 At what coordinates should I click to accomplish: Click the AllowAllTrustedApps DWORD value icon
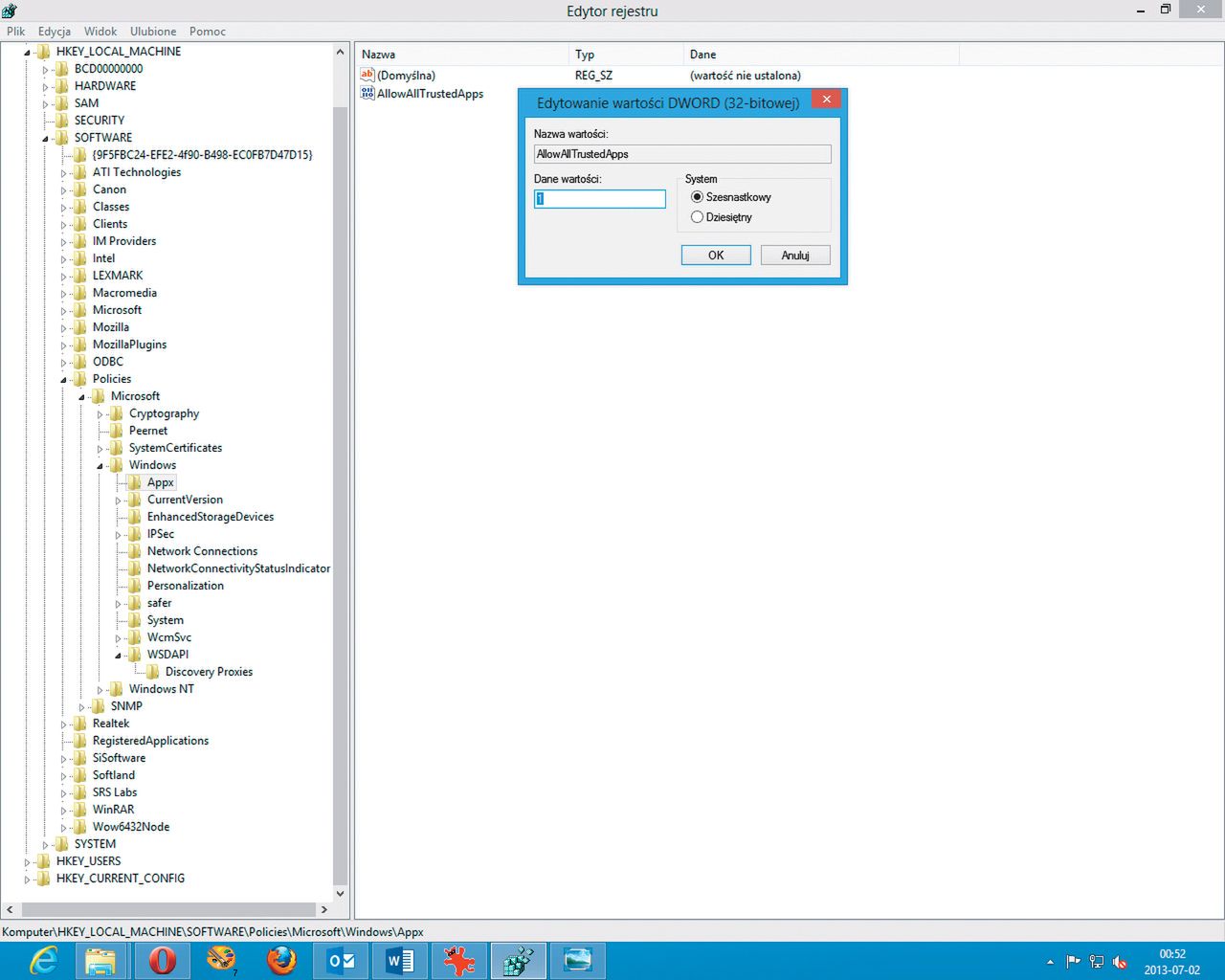pyautogui.click(x=367, y=93)
